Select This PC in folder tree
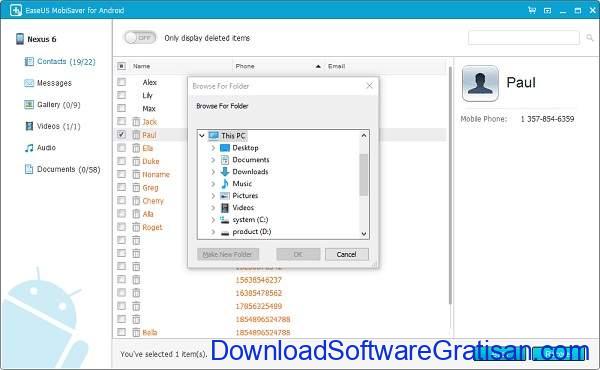Viewport: 600px width, 370px height. pyautogui.click(x=233, y=136)
